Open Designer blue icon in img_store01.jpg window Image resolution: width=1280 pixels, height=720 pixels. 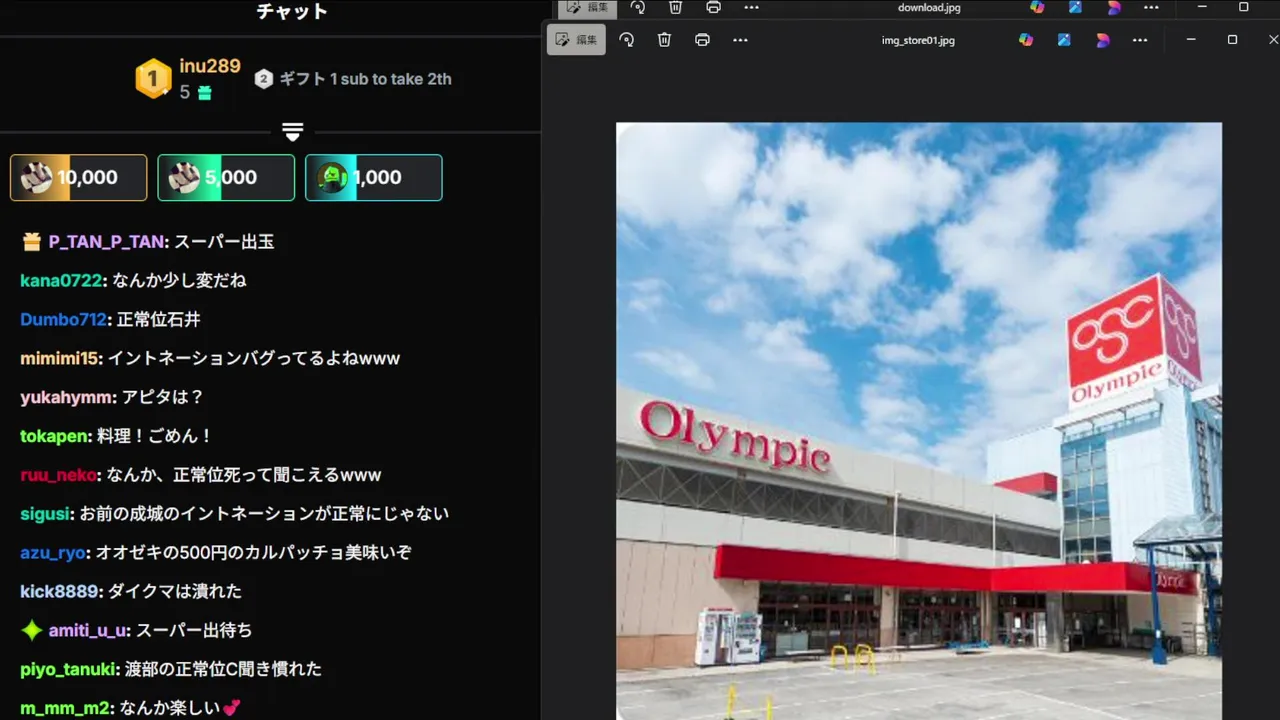(1064, 40)
